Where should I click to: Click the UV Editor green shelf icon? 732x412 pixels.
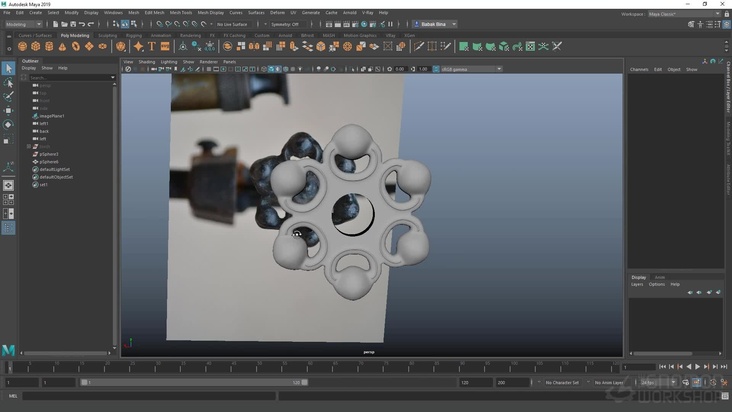[x=530, y=46]
